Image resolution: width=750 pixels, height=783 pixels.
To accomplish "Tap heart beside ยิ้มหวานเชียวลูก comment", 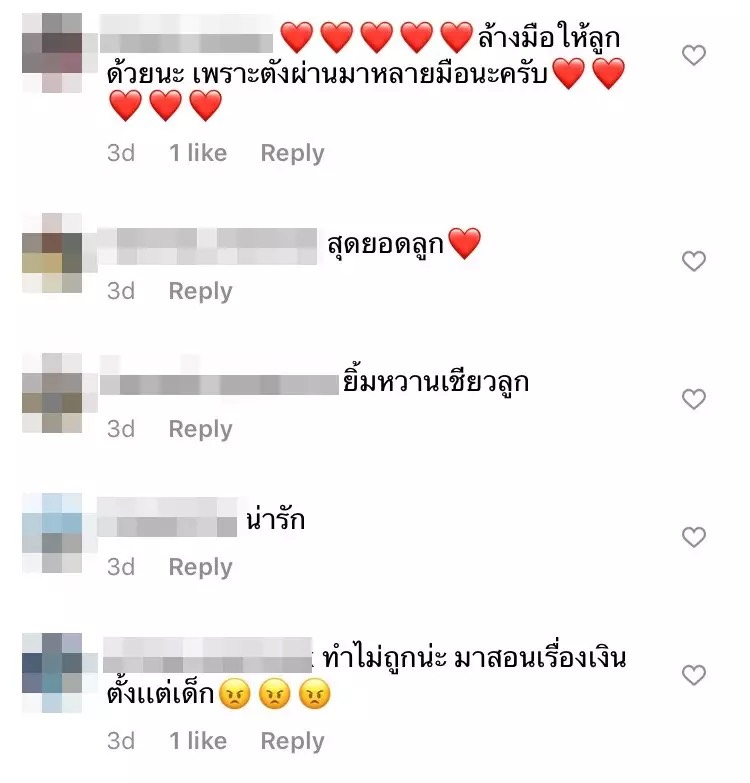I will [x=694, y=399].
